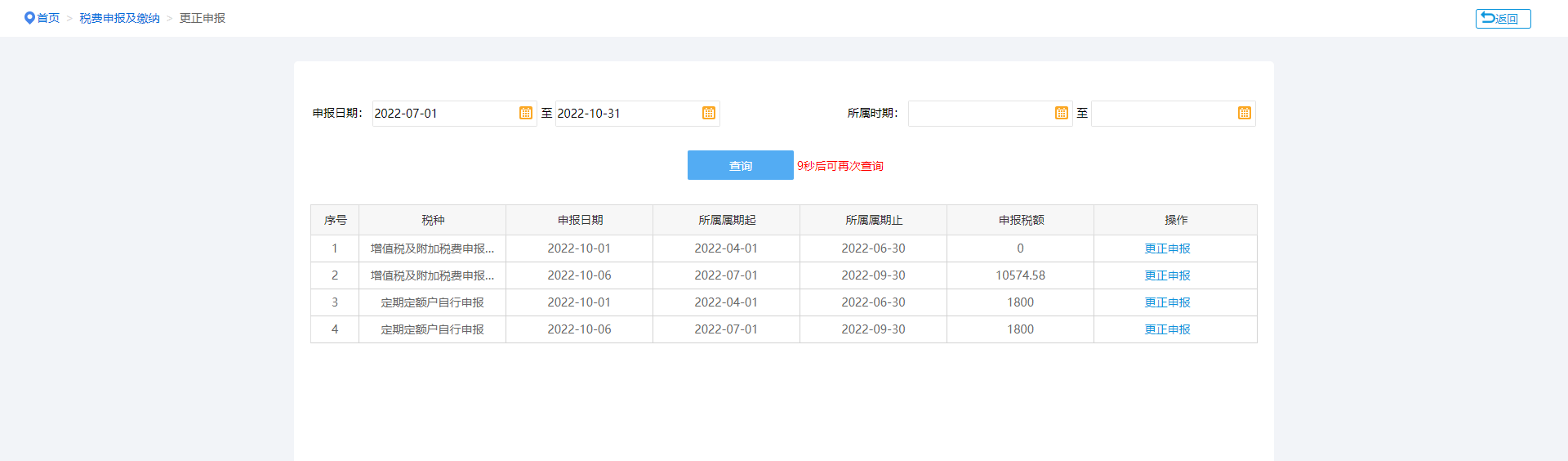Viewport: 1568px width, 461px height.
Task: Go to 首页 breadcrumb link
Action: point(48,18)
